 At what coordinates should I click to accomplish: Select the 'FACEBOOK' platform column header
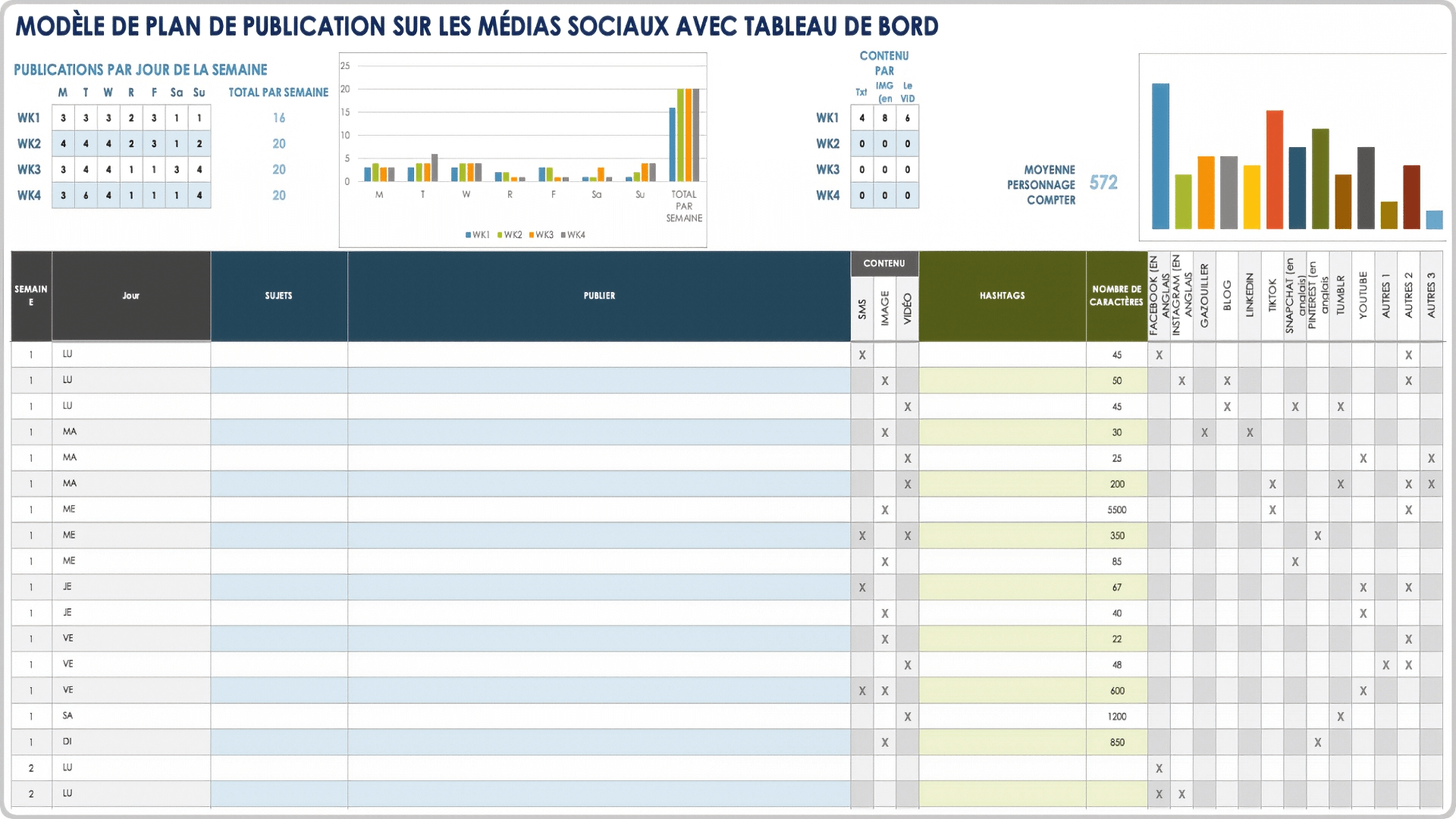click(1159, 296)
